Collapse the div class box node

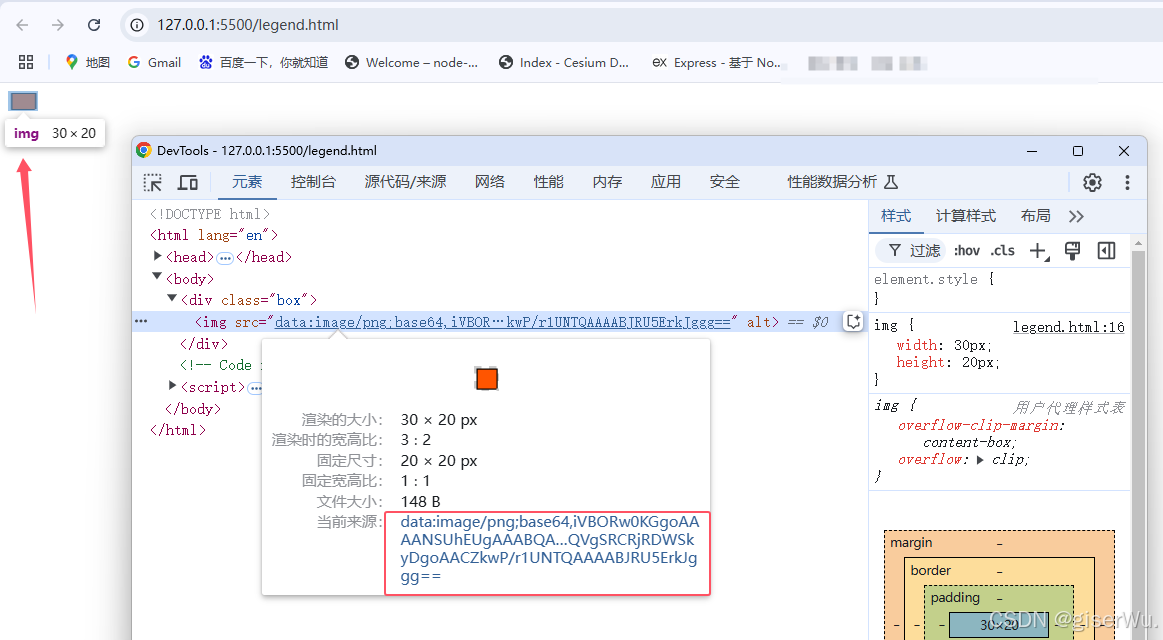point(172,298)
